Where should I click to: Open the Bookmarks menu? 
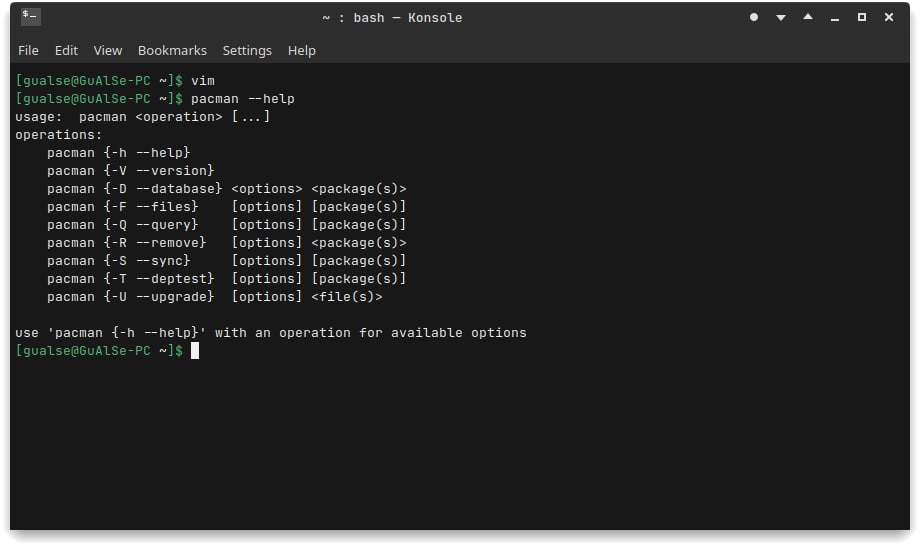(172, 50)
